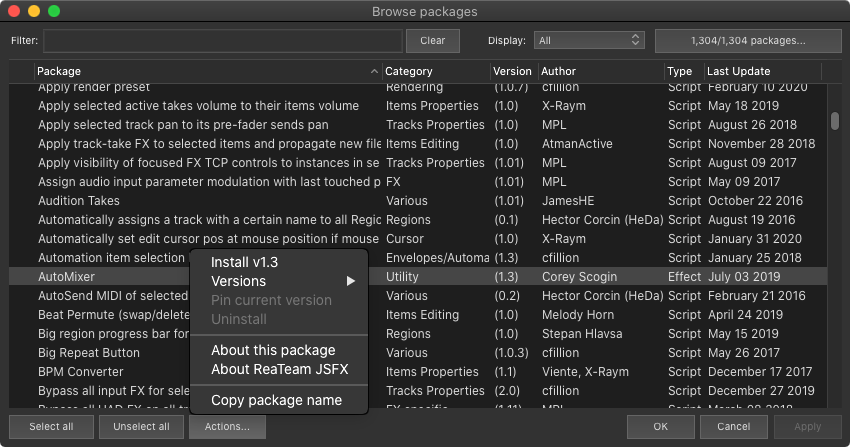This screenshot has height=447, width=850.
Task: Type in the Filter input field
Action: (222, 41)
